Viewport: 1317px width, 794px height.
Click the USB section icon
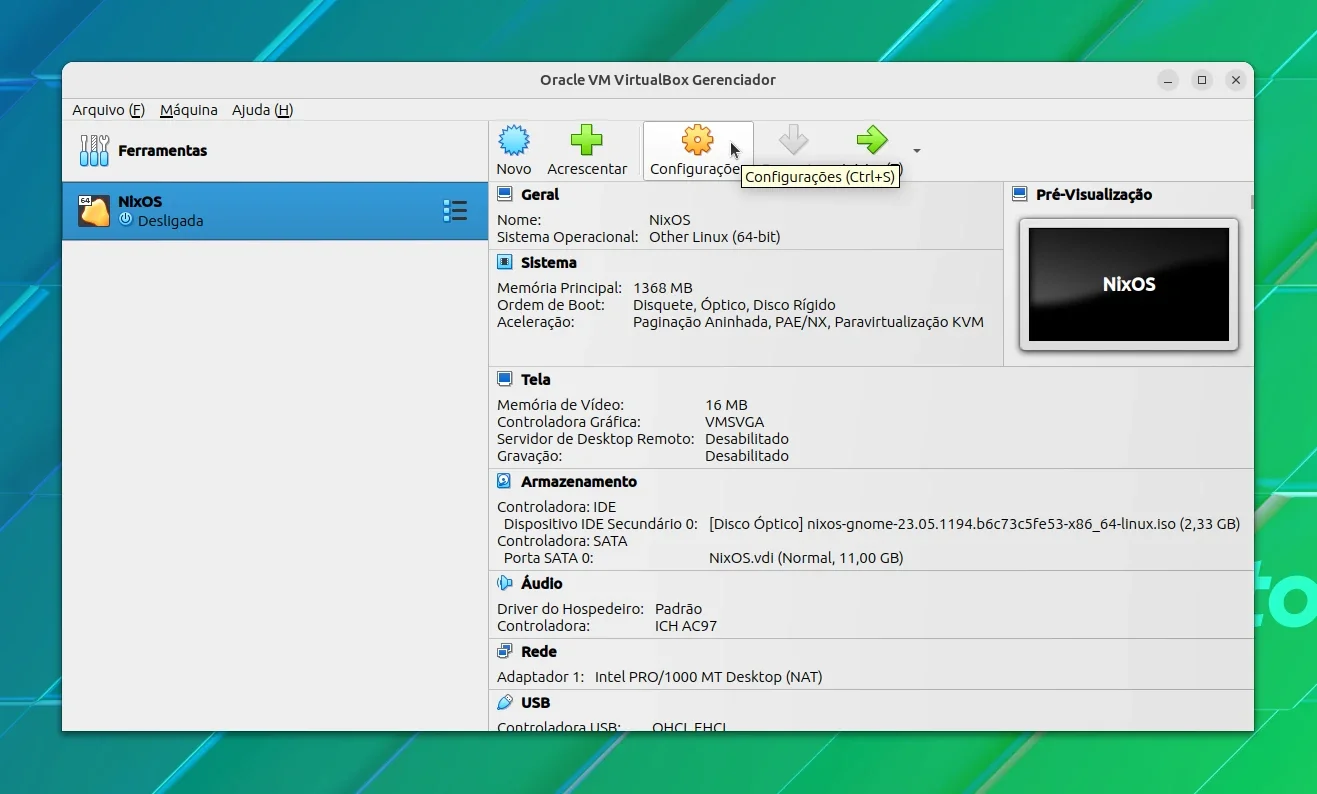pos(505,703)
